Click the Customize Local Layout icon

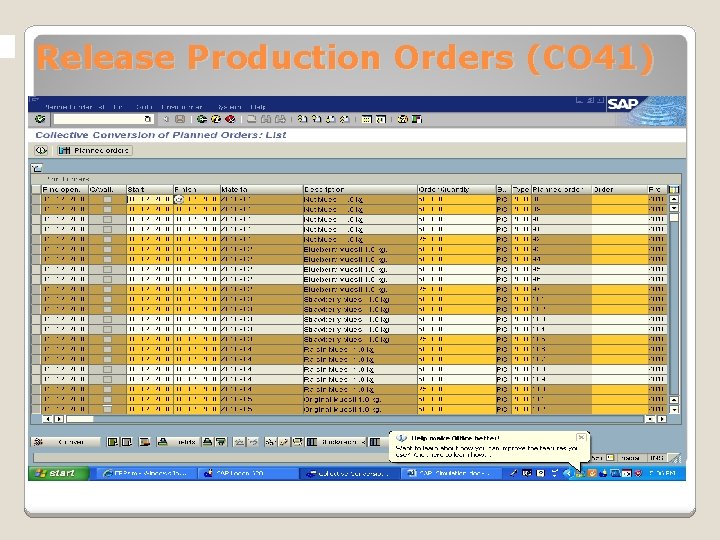(417, 119)
